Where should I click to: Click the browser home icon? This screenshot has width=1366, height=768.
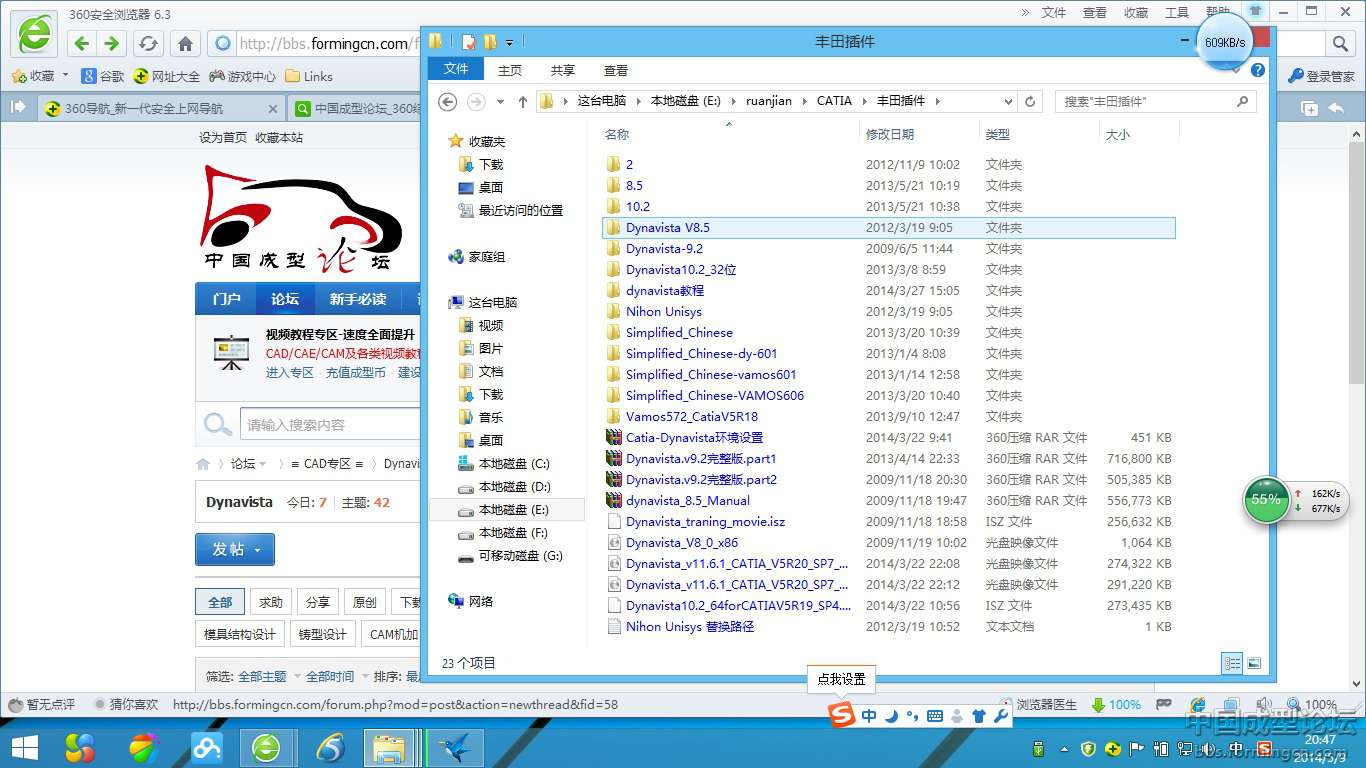185,43
